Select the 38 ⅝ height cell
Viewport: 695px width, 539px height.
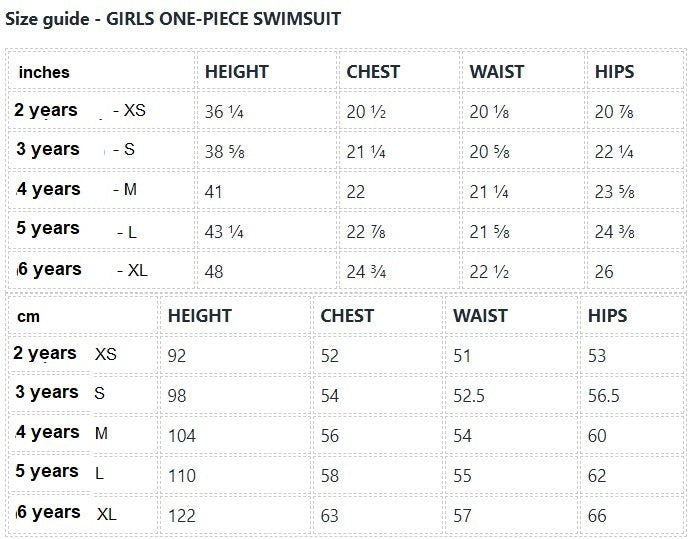click(x=225, y=151)
